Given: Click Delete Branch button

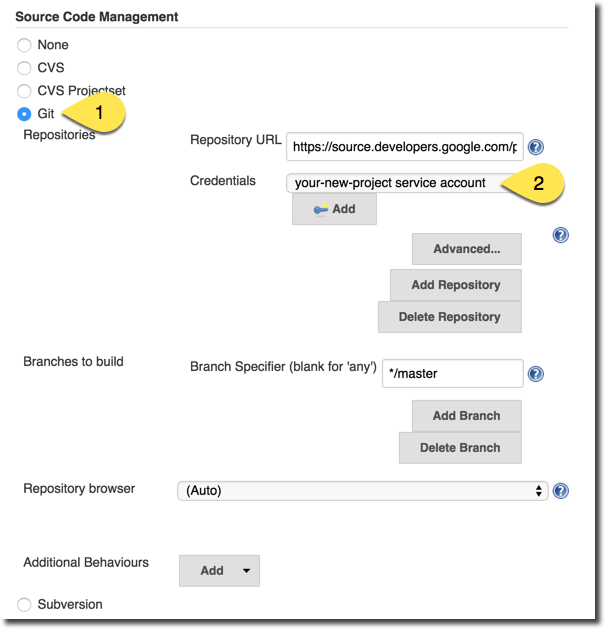Looking at the screenshot, I should pyautogui.click(x=460, y=448).
